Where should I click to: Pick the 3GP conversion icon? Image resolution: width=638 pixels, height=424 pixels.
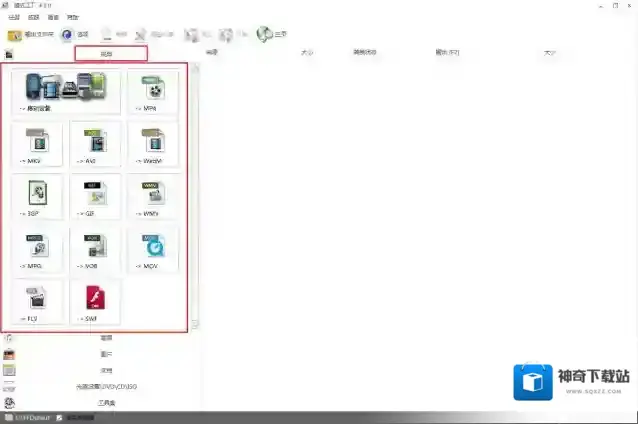coord(38,197)
